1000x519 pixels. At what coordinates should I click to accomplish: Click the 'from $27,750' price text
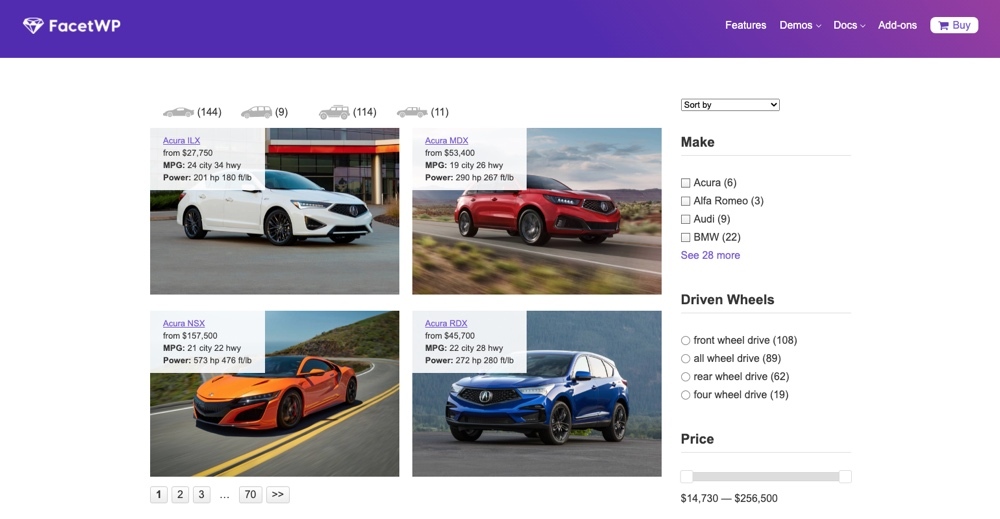188,153
